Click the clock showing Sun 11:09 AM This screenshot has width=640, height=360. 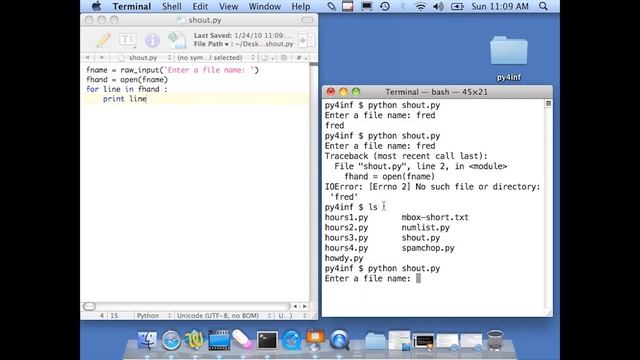500,6
